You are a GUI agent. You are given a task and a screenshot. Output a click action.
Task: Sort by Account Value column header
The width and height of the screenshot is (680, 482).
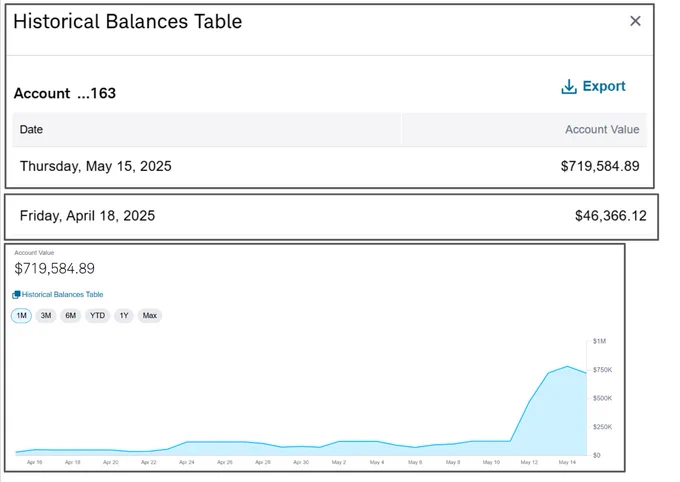[x=602, y=129]
